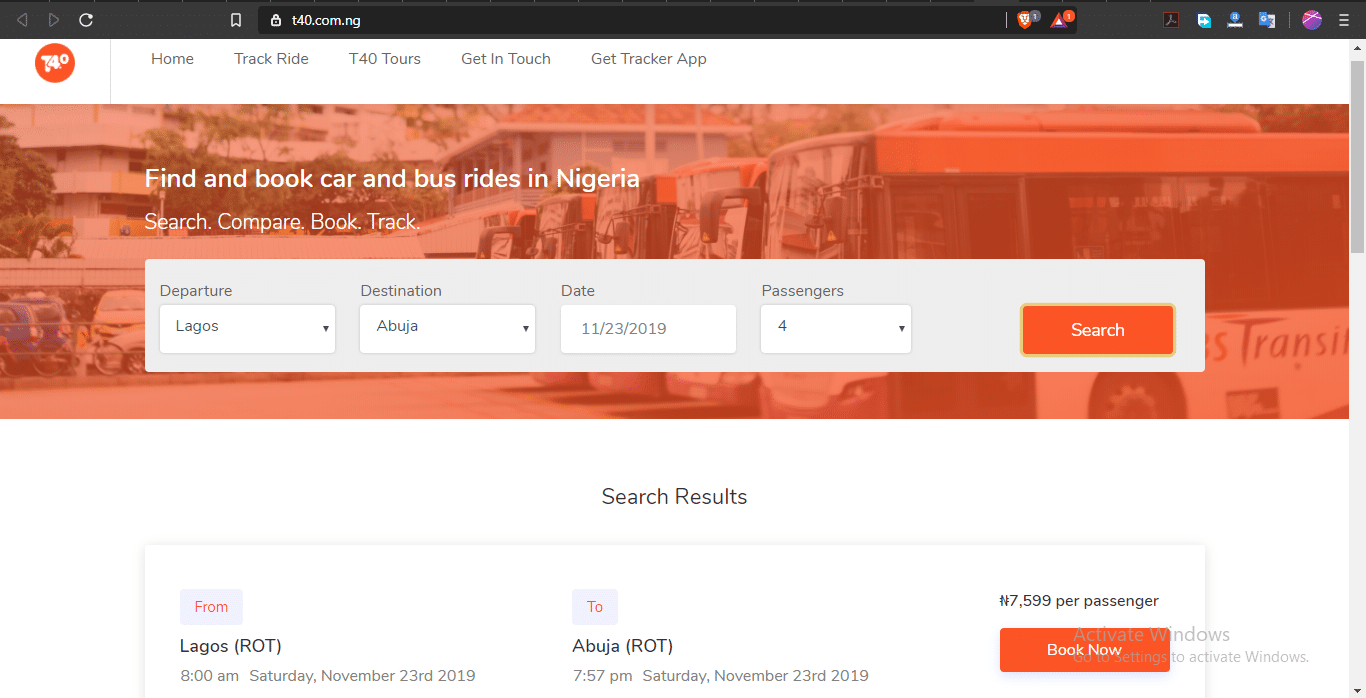The width and height of the screenshot is (1366, 698).
Task: Open the T40 Tours page
Action: point(385,59)
